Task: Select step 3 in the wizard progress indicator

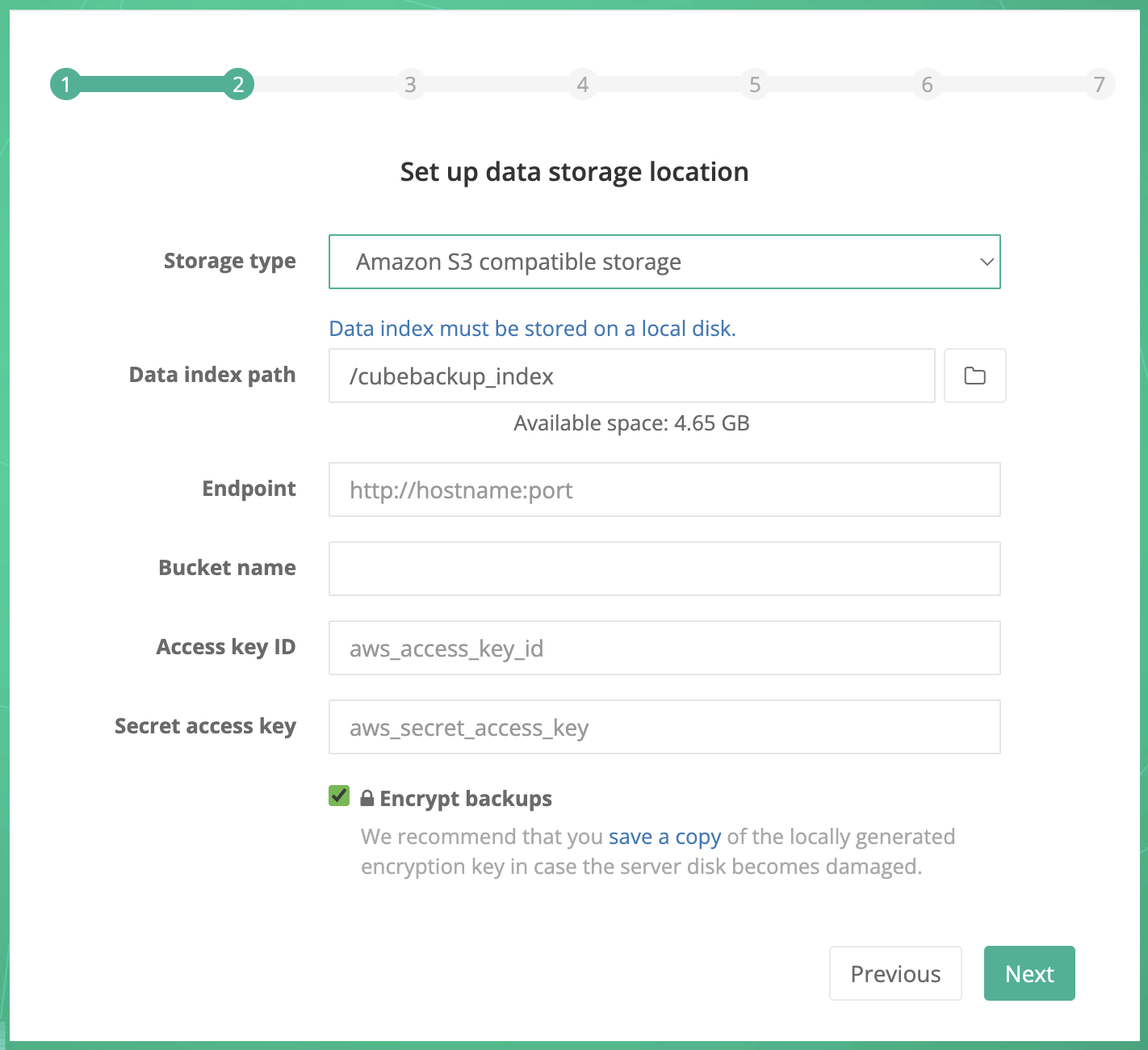Action: pyautogui.click(x=410, y=84)
